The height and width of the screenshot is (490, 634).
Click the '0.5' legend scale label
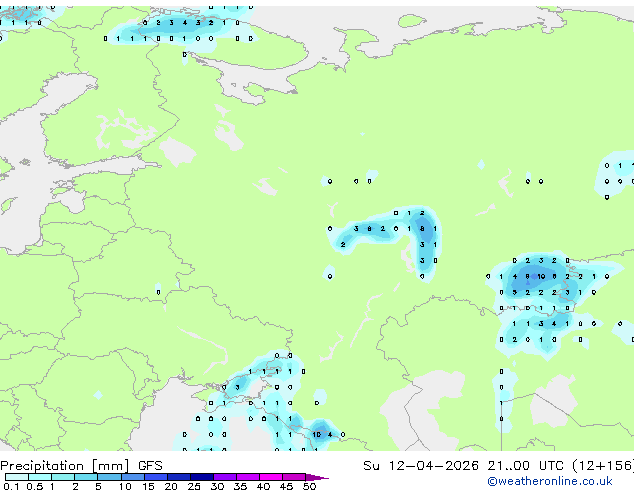(35, 486)
